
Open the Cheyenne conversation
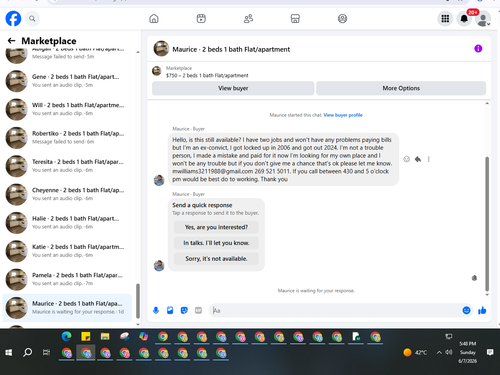[67, 194]
